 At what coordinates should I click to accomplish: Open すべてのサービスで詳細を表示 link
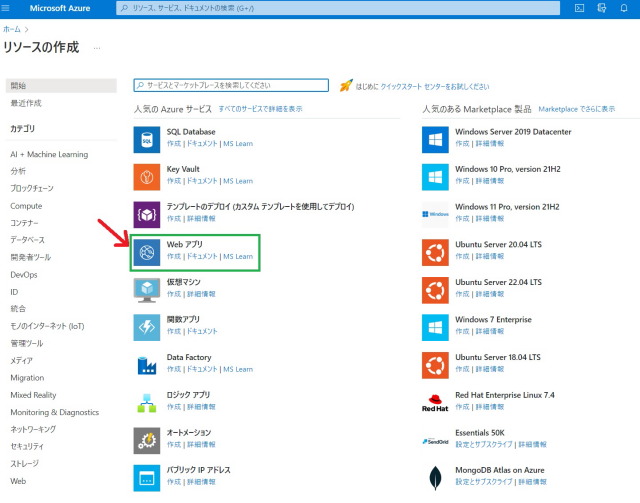(260, 109)
